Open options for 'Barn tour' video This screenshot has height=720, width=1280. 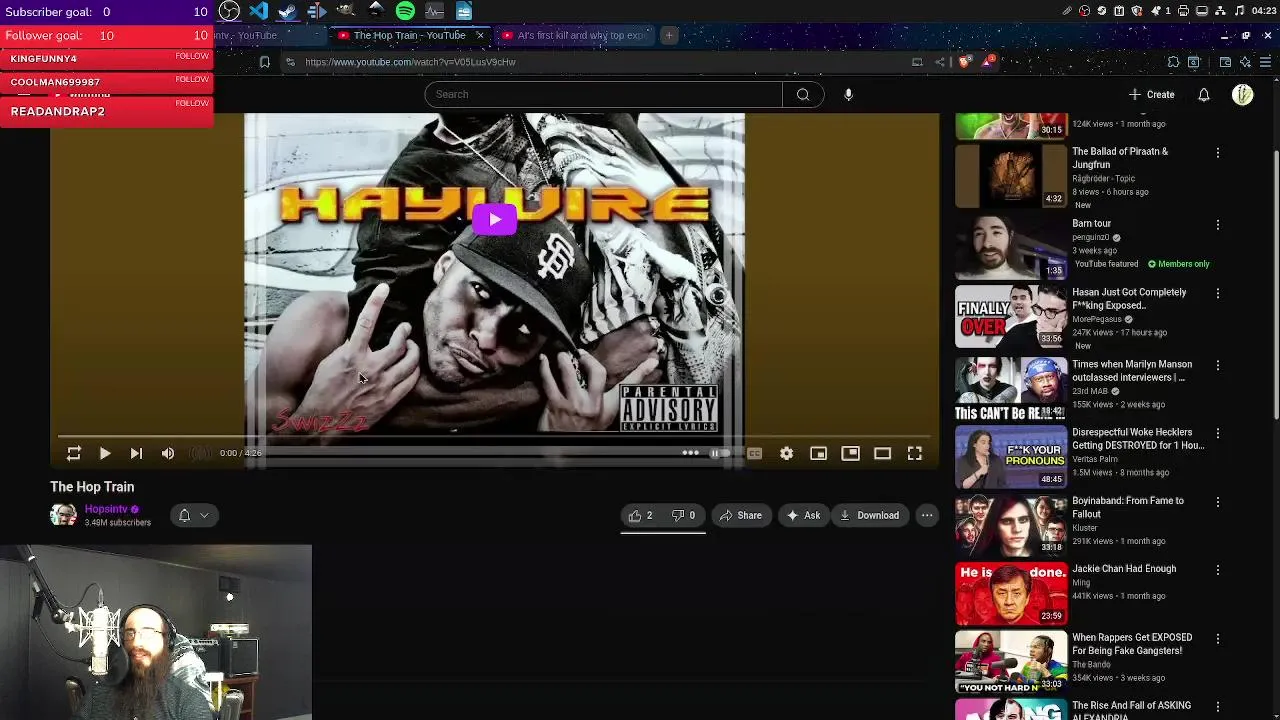tap(1218, 225)
